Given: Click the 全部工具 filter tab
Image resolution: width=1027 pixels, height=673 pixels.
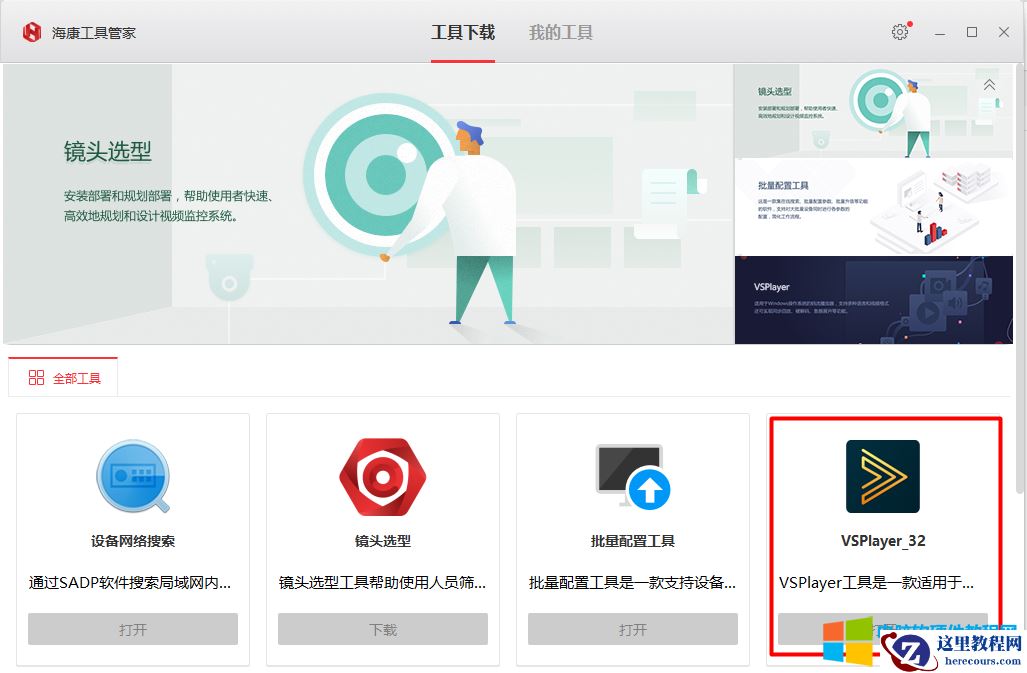Looking at the screenshot, I should [63, 379].
